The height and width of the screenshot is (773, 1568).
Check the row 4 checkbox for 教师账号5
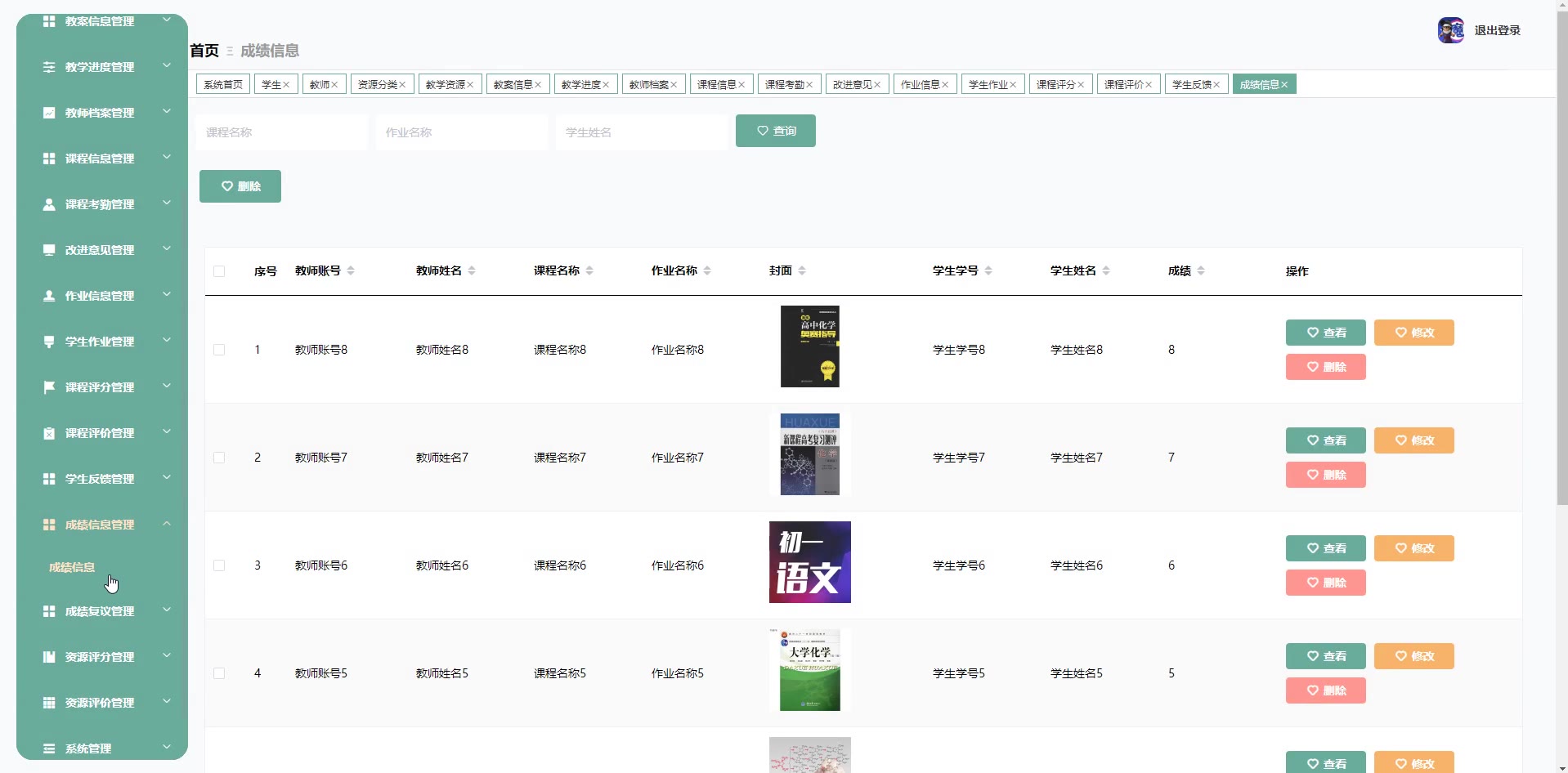click(x=219, y=673)
